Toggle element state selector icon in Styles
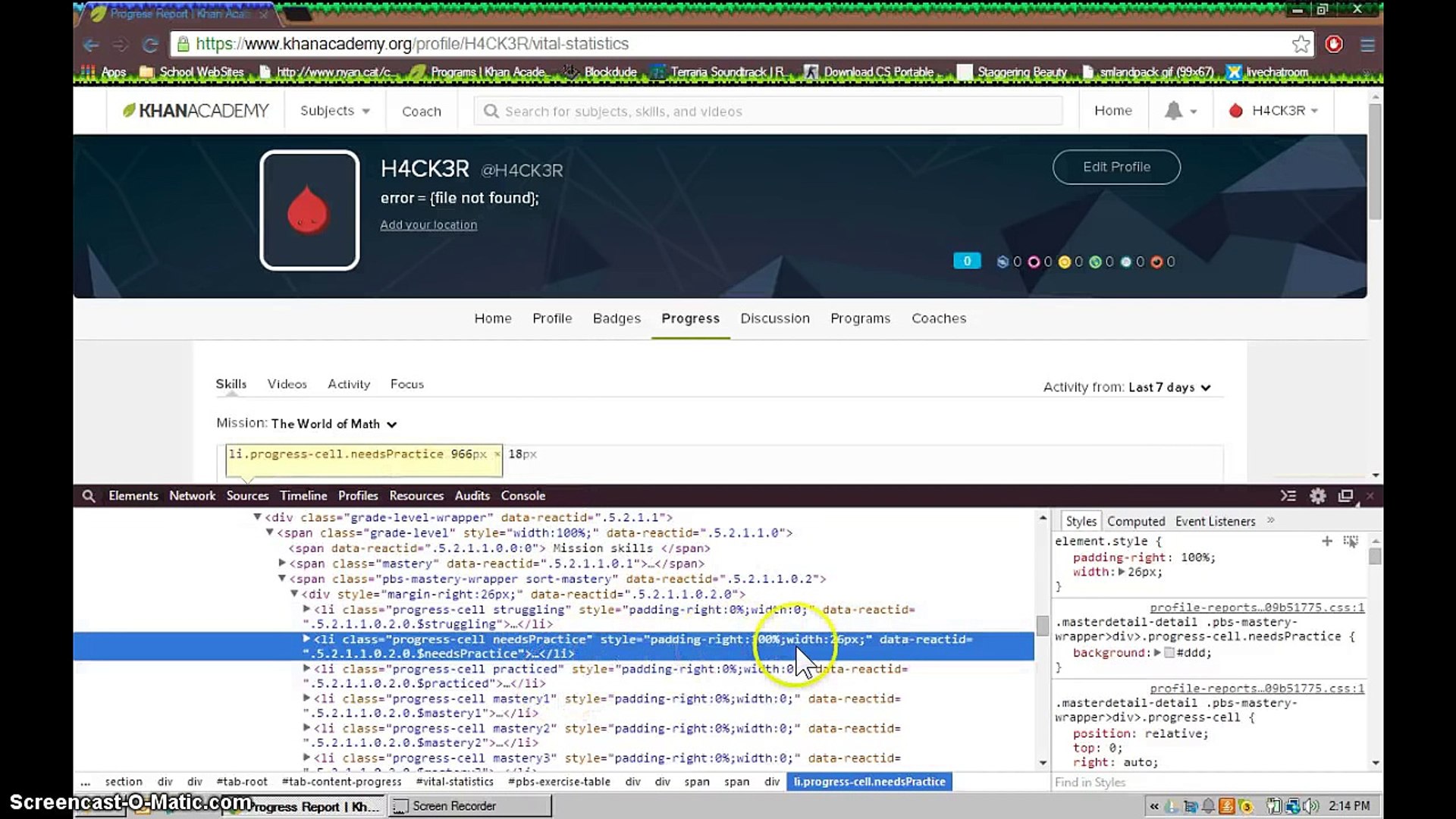The width and height of the screenshot is (1456, 819). (1351, 541)
